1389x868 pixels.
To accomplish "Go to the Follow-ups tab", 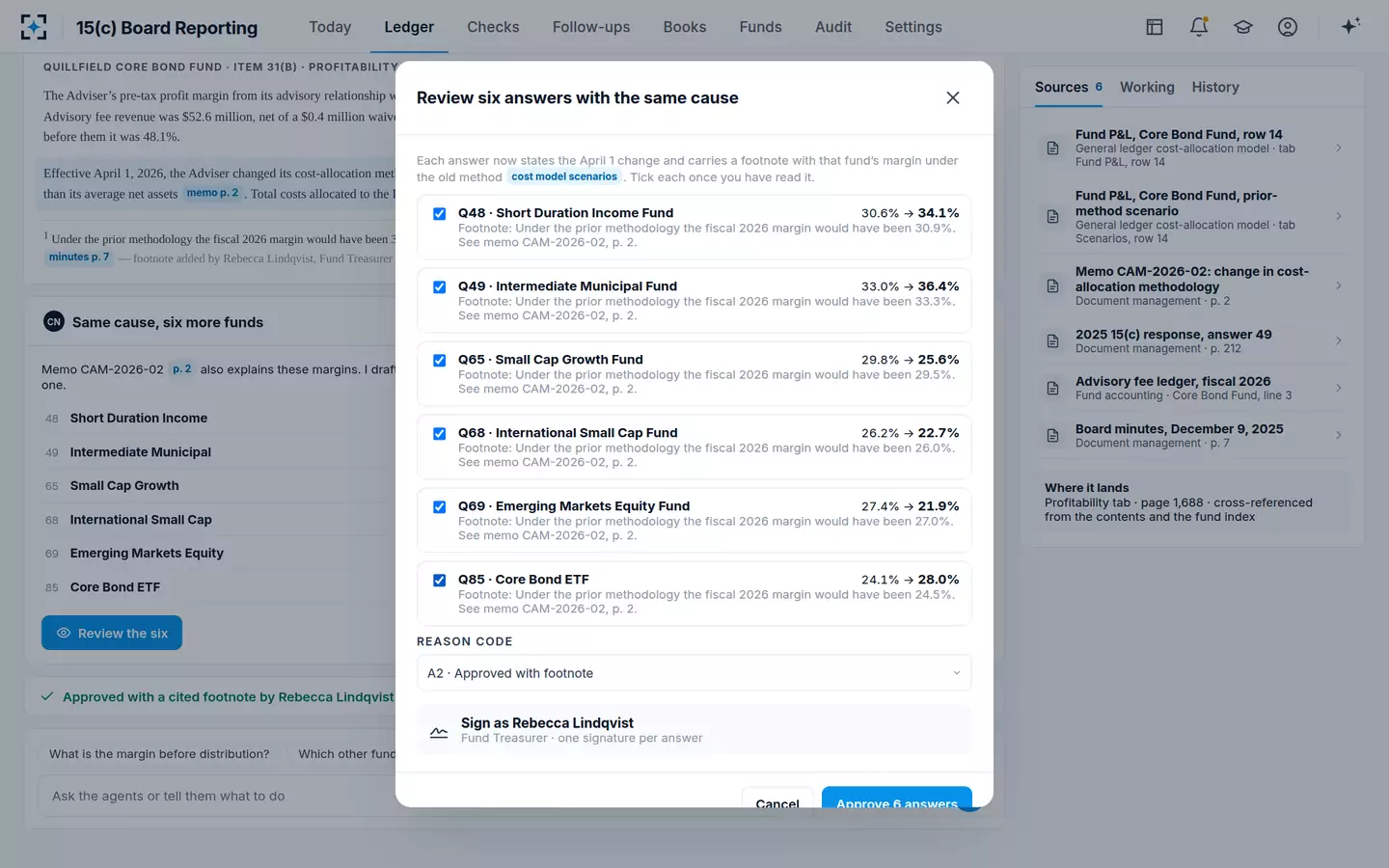I will [591, 27].
